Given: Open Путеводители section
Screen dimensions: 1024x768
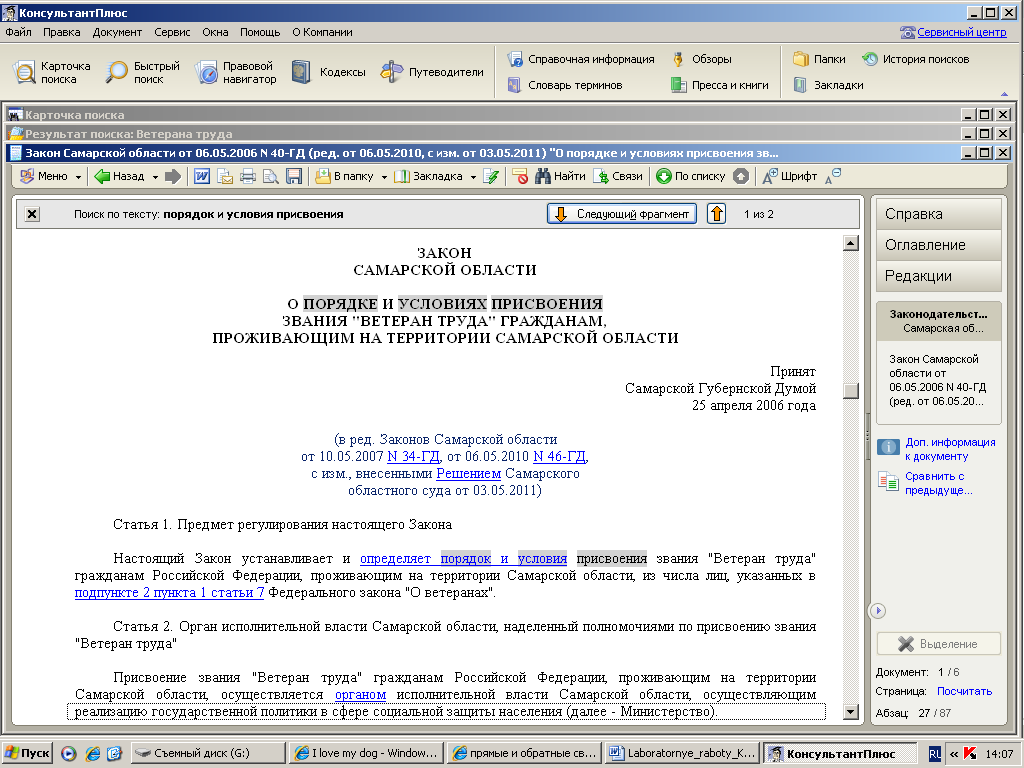Looking at the screenshot, I should coord(432,72).
